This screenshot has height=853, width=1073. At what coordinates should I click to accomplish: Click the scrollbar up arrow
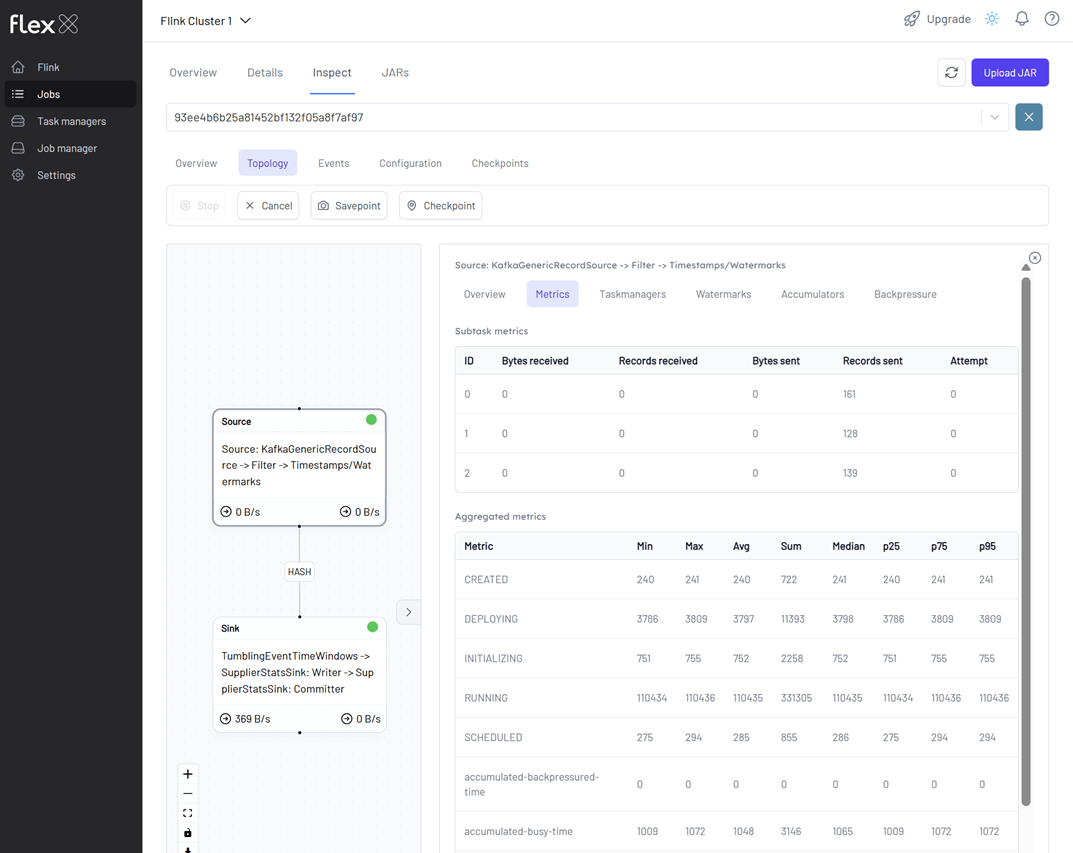[1026, 267]
